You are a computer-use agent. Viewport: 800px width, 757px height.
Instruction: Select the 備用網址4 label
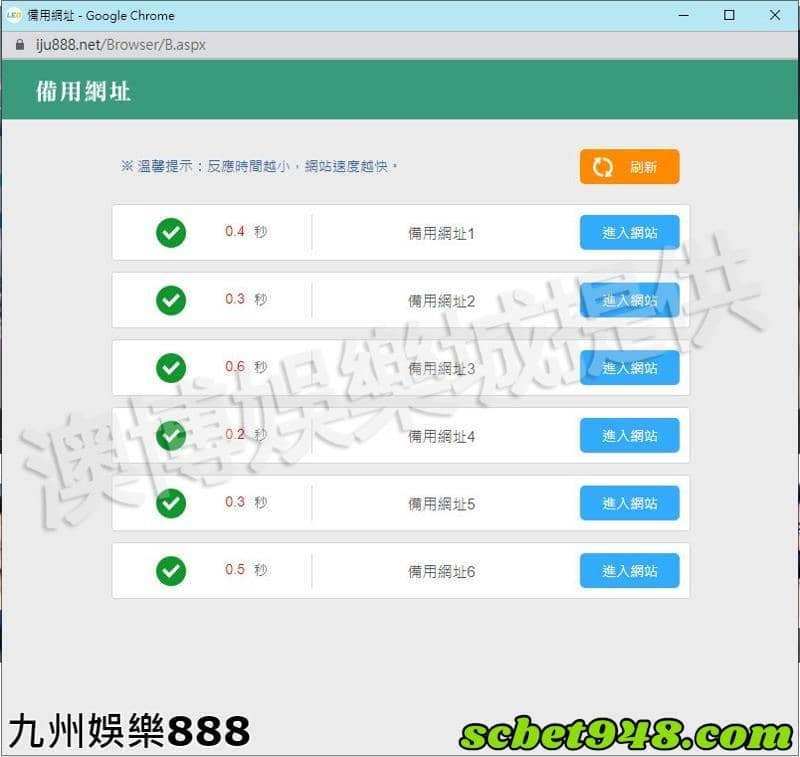441,436
